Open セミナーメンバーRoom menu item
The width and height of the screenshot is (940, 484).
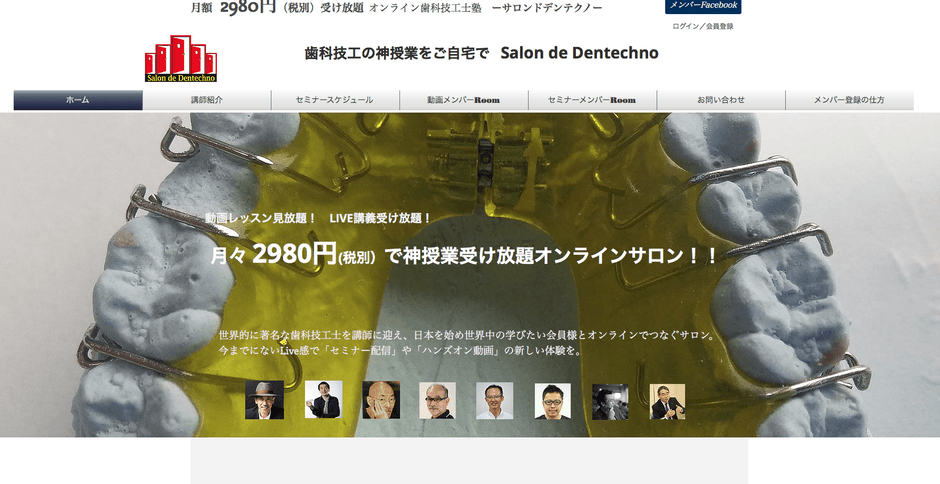592,100
